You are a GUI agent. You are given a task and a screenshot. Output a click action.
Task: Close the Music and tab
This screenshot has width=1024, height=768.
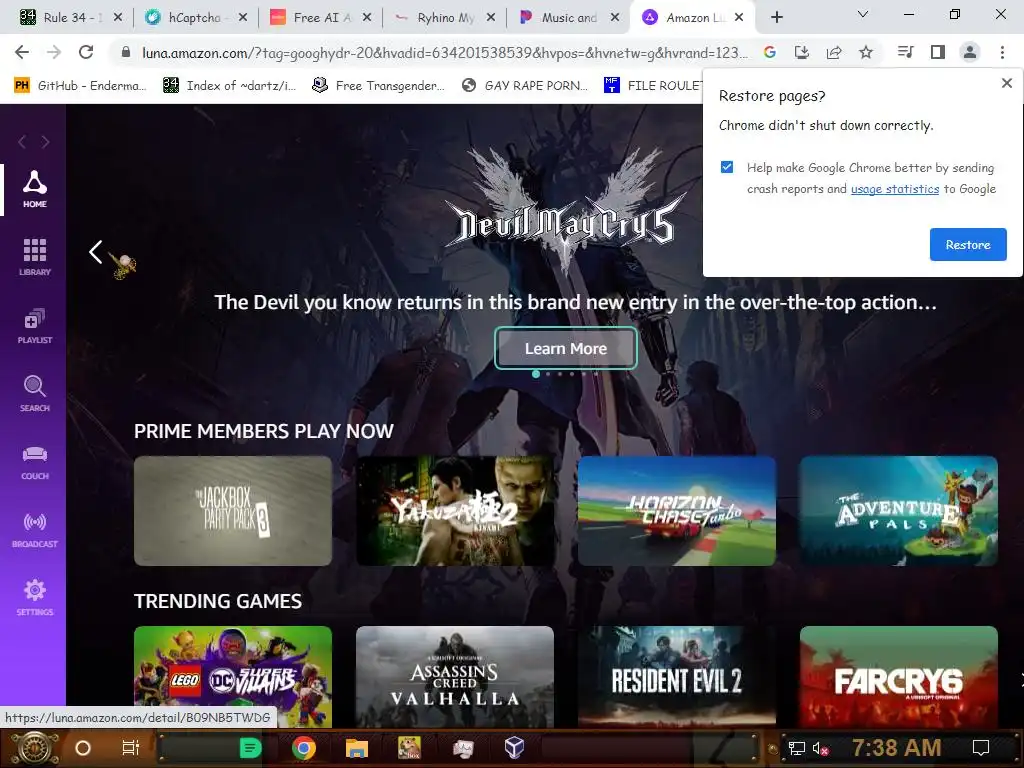[615, 18]
